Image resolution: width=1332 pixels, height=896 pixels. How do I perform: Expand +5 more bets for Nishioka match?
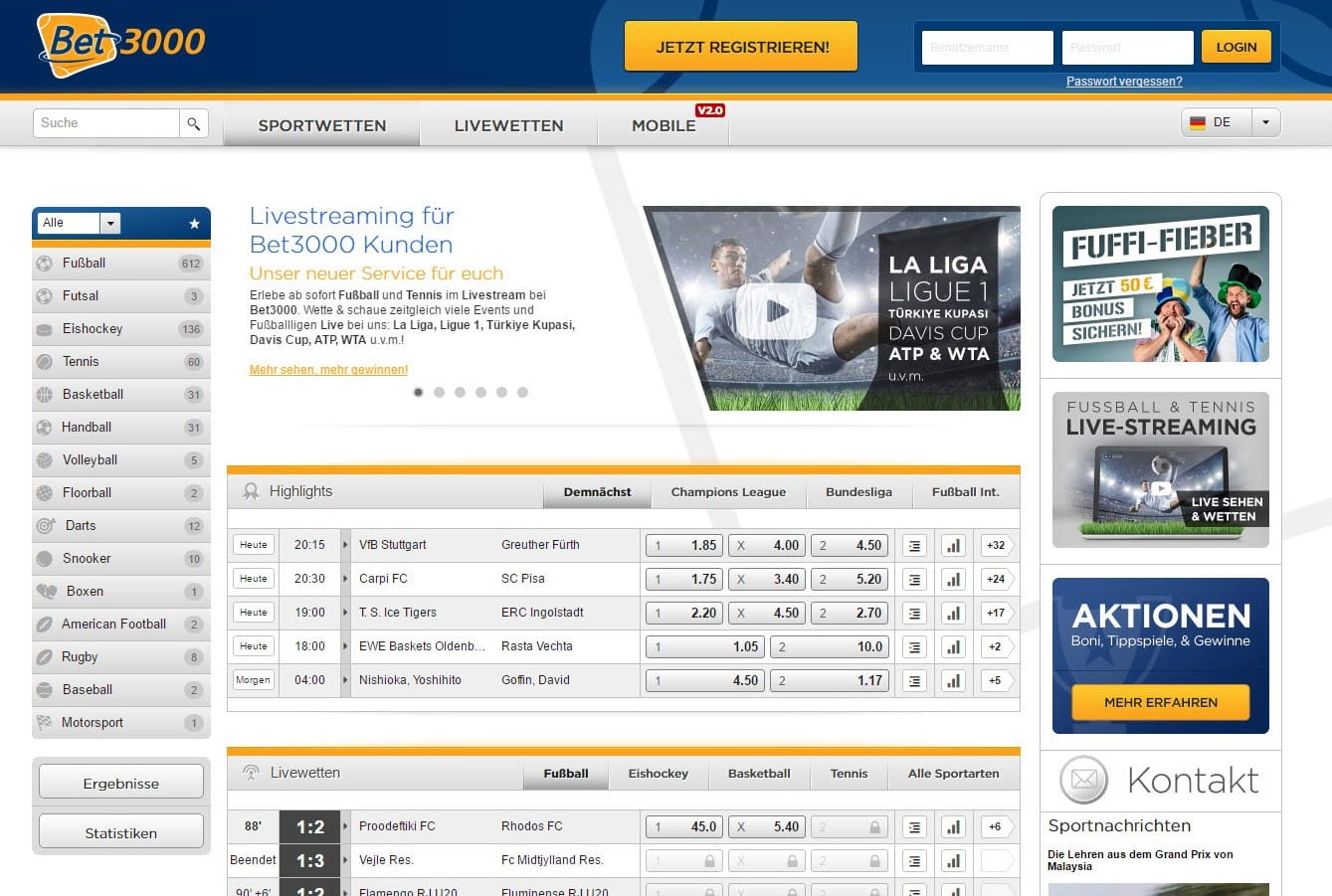pos(997,680)
